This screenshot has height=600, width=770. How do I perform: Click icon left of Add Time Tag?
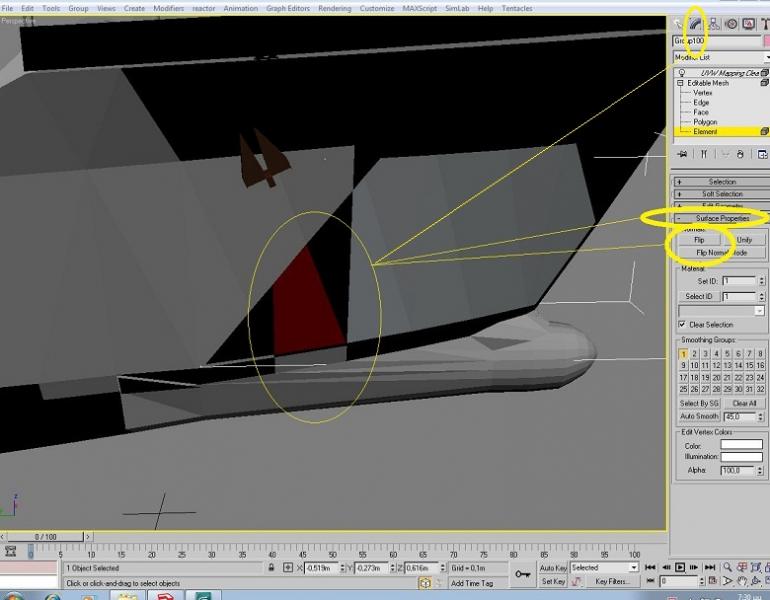tap(425, 583)
